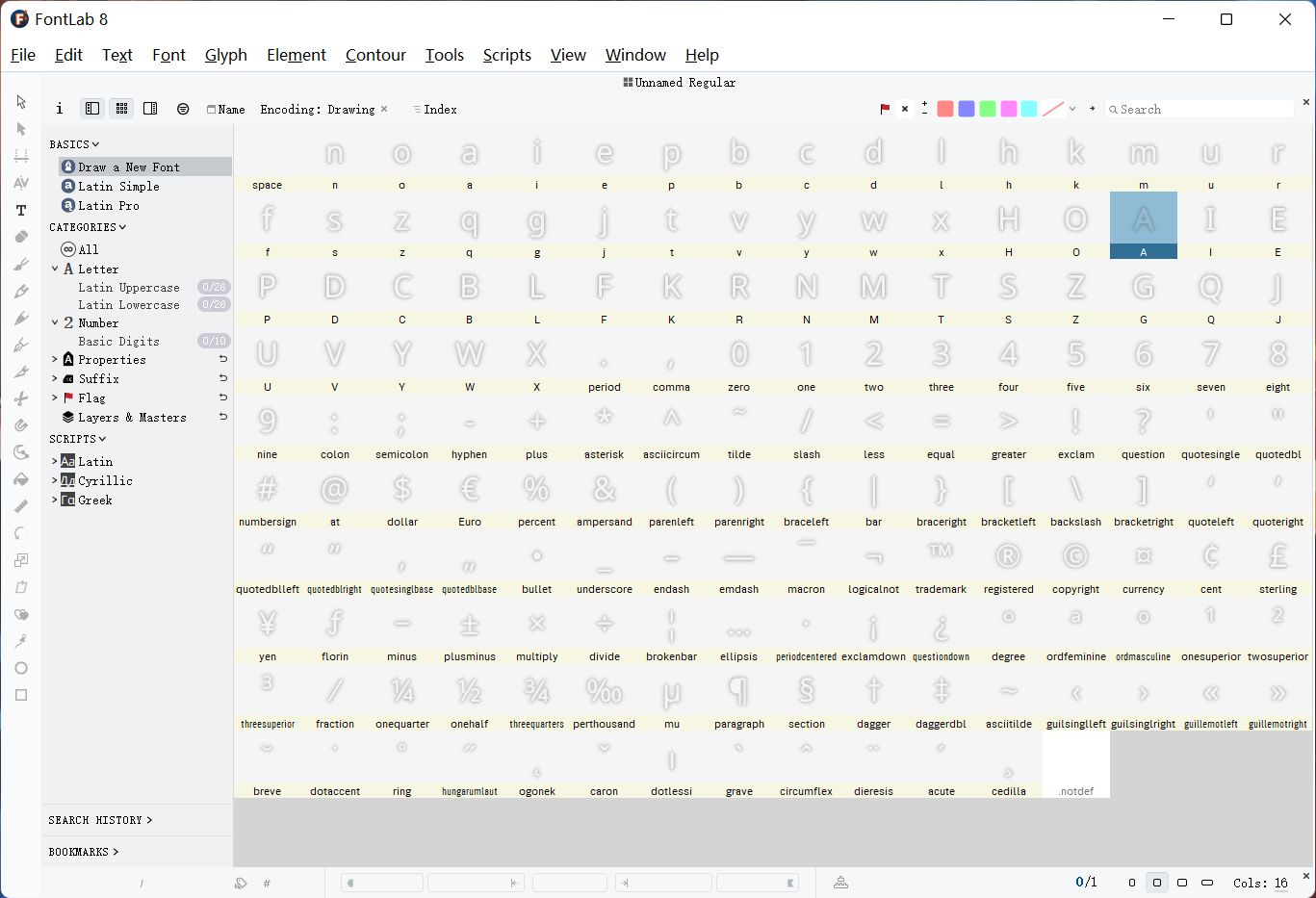Apply the red color flag
The image size is (1316, 898).
945,109
